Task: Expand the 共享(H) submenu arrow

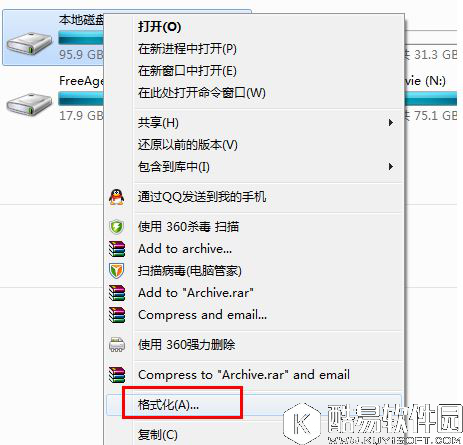Action: click(391, 123)
